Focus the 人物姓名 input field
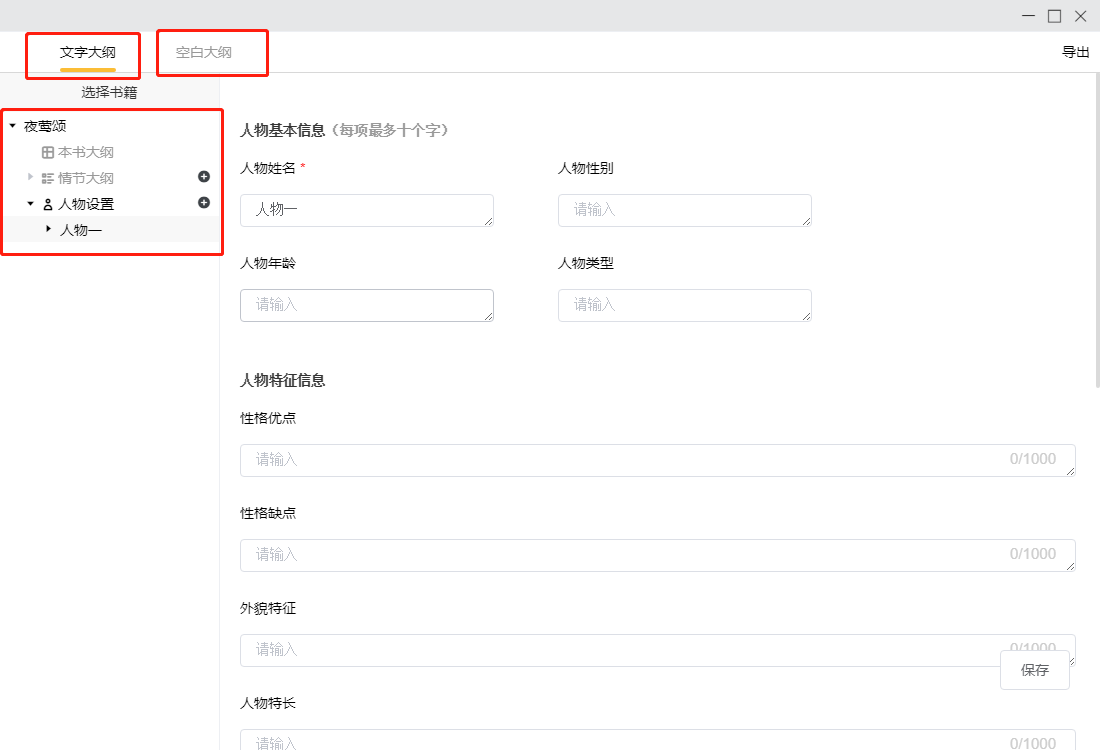The image size is (1100, 750). [x=367, y=210]
